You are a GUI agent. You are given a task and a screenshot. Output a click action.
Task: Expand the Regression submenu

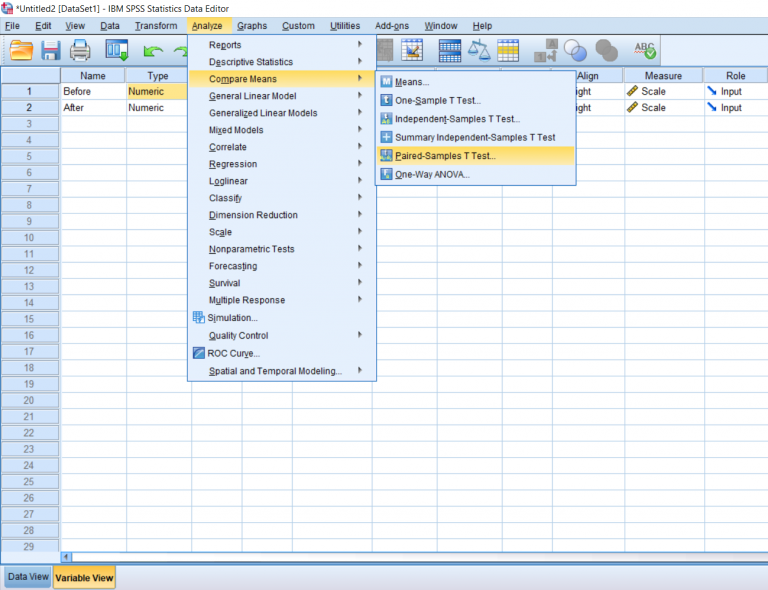pyautogui.click(x=282, y=164)
